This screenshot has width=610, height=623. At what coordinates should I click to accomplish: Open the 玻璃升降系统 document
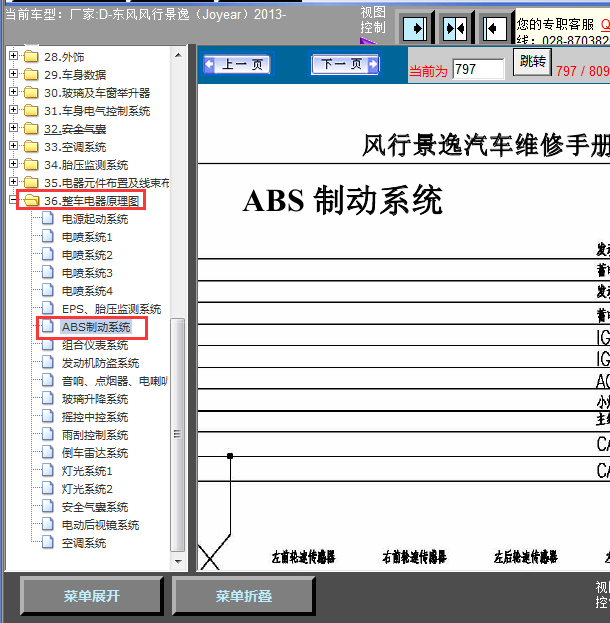pos(95,399)
